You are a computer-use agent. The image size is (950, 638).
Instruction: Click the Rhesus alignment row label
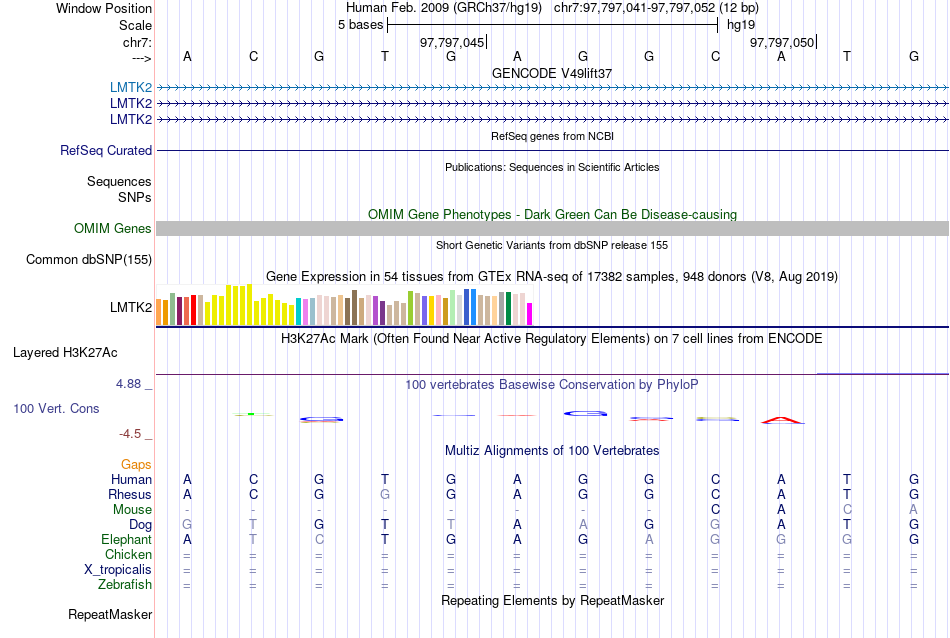130,494
